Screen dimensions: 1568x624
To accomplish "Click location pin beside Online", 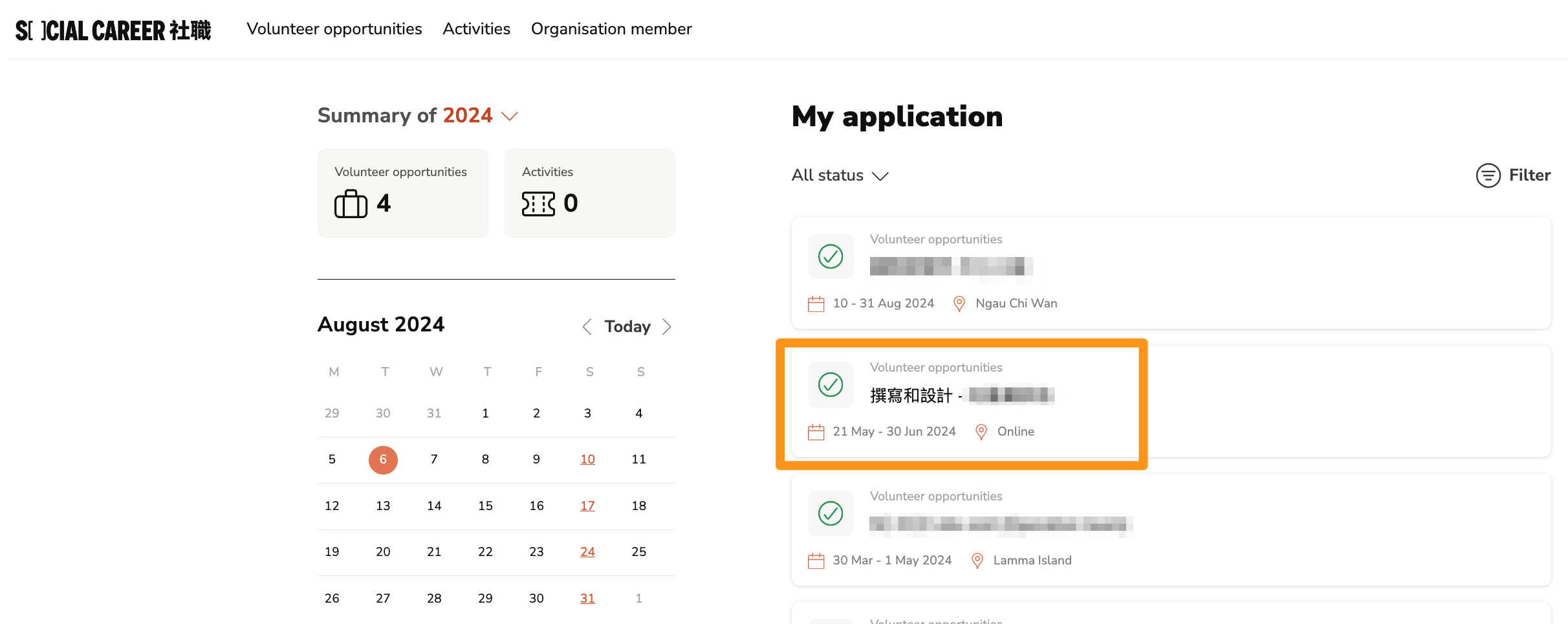I will [x=981, y=432].
